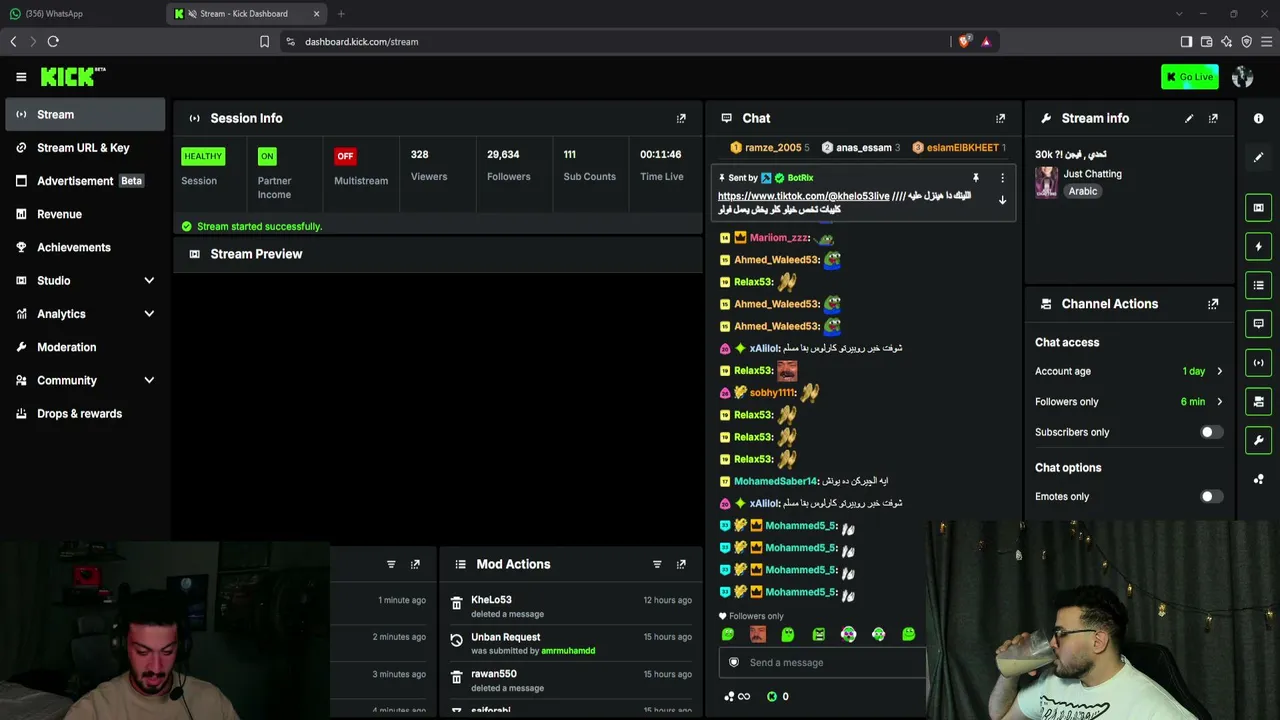Open amrmuhamdd profile in Unban Request
The height and width of the screenshot is (720, 1280).
(x=568, y=651)
